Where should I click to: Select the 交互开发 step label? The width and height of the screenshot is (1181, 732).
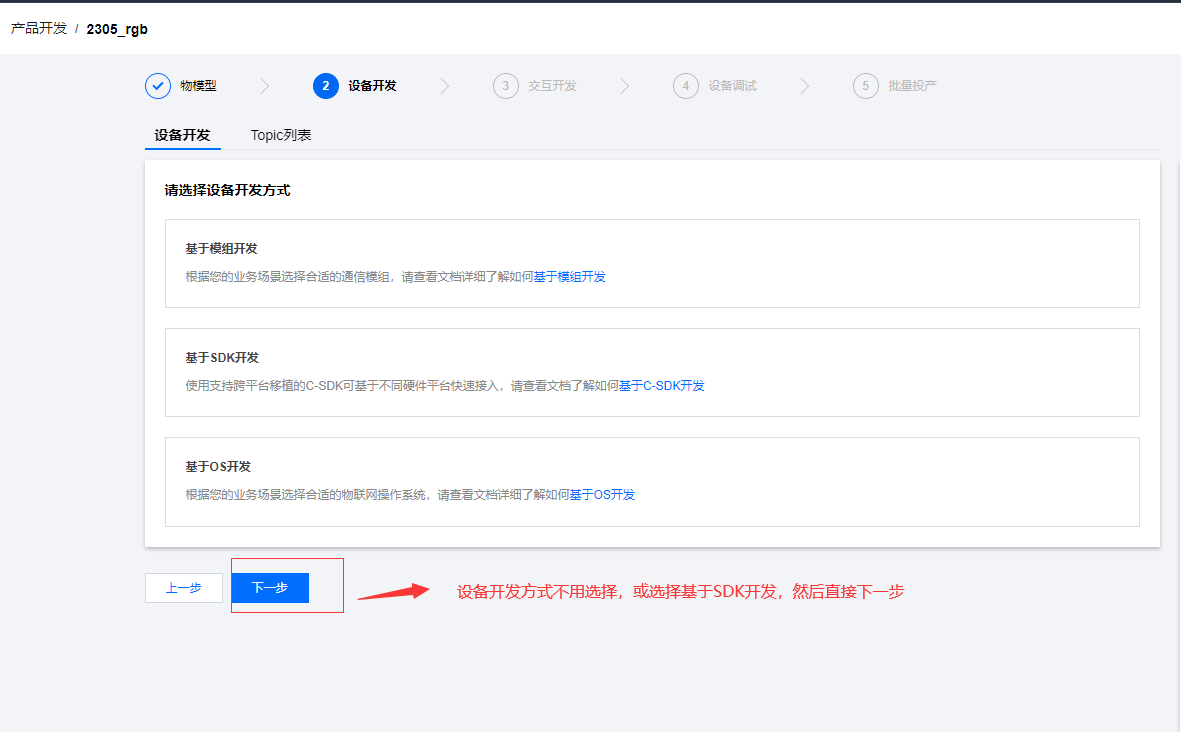pos(552,86)
